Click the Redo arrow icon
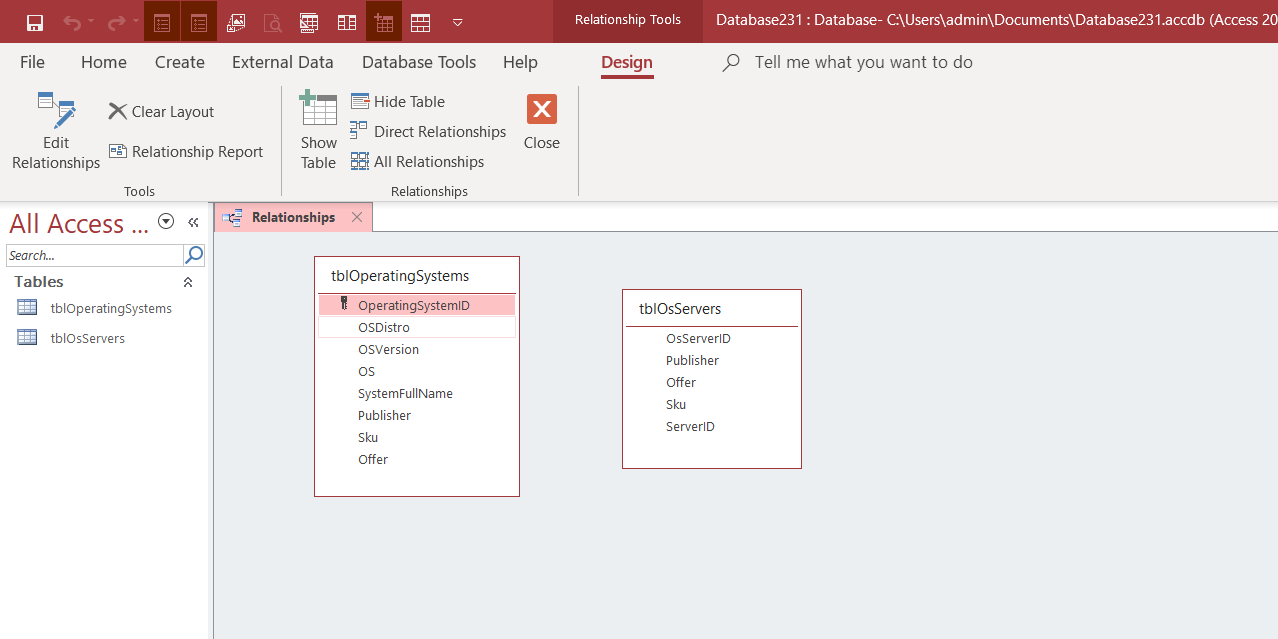 click(116, 22)
